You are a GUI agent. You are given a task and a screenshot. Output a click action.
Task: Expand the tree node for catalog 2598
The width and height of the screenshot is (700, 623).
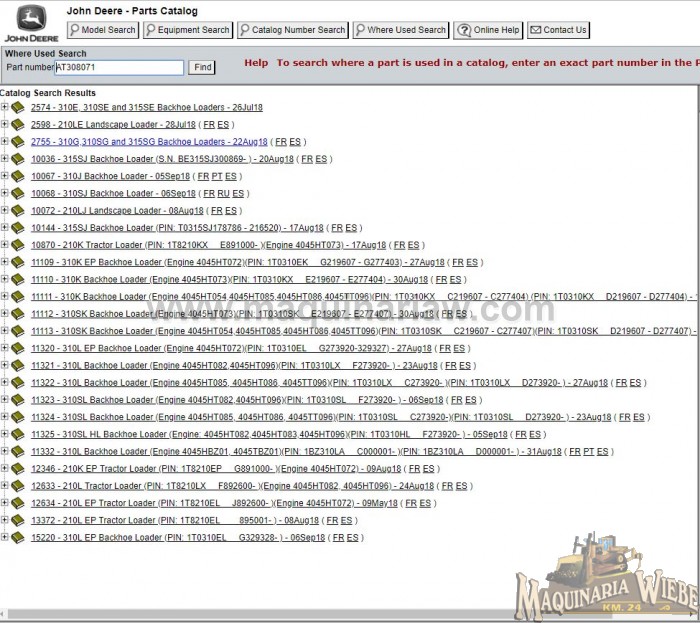[5, 125]
